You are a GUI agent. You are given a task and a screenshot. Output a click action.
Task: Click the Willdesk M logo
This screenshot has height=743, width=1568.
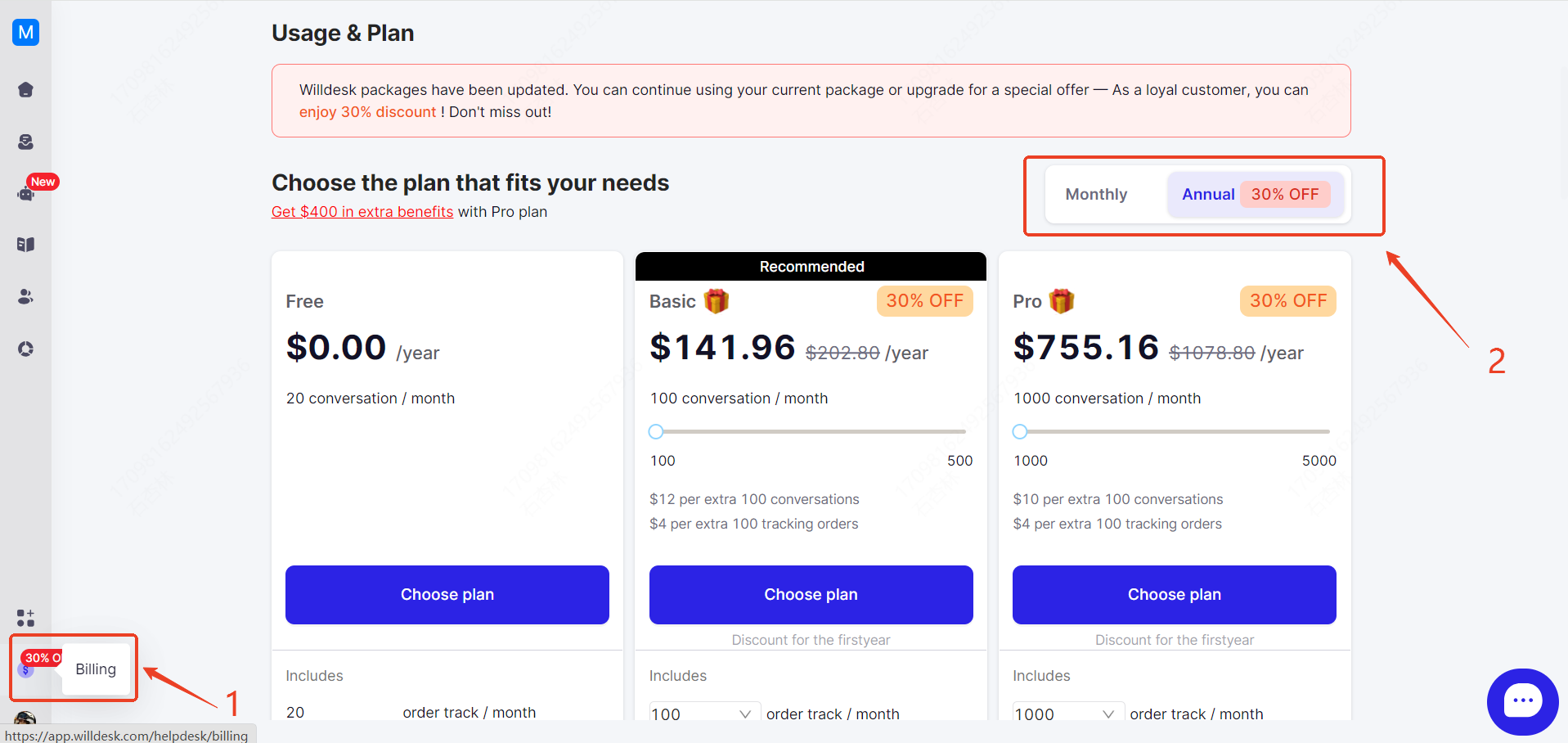click(x=26, y=32)
